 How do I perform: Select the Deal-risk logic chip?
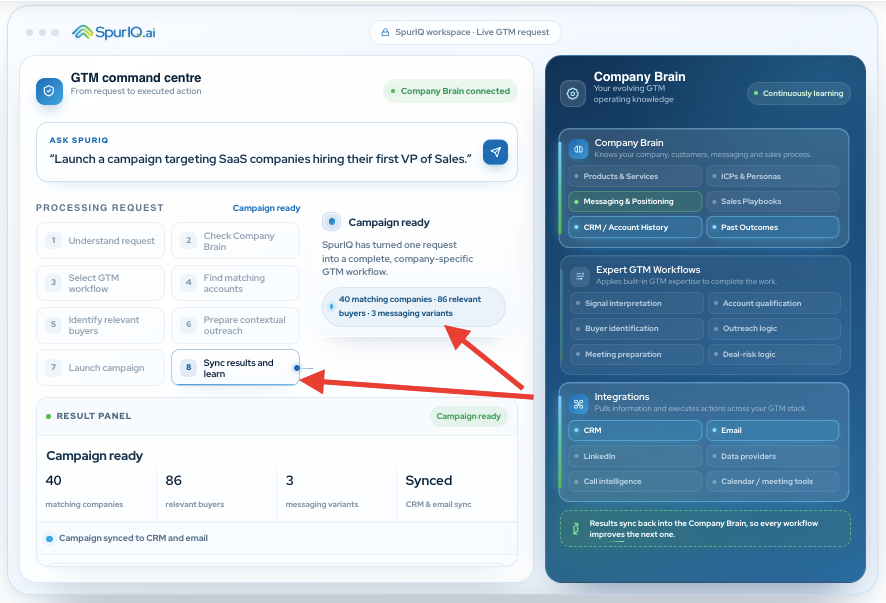(774, 354)
